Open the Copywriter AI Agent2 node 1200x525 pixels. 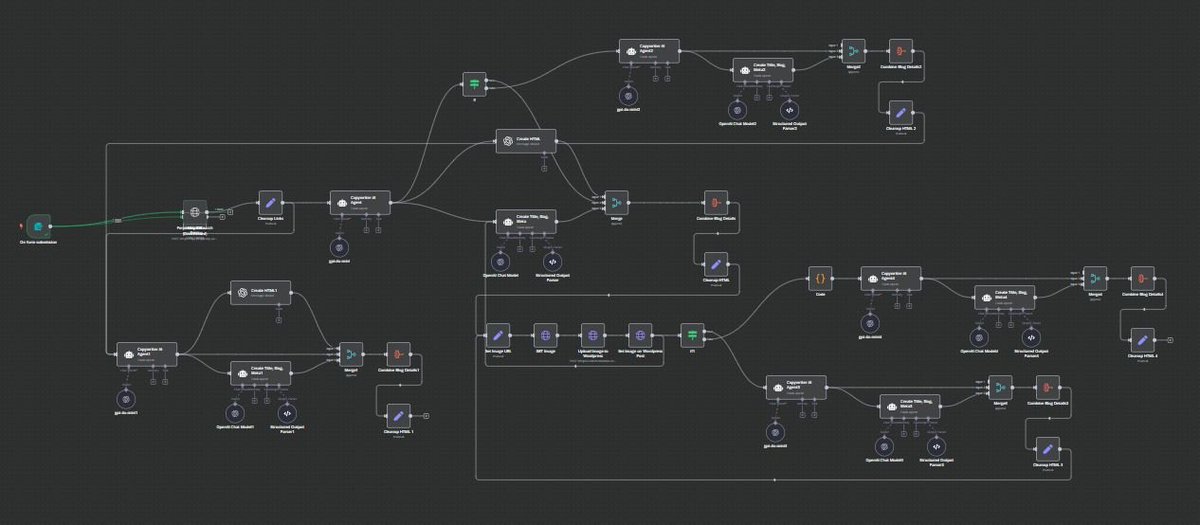[x=648, y=51]
